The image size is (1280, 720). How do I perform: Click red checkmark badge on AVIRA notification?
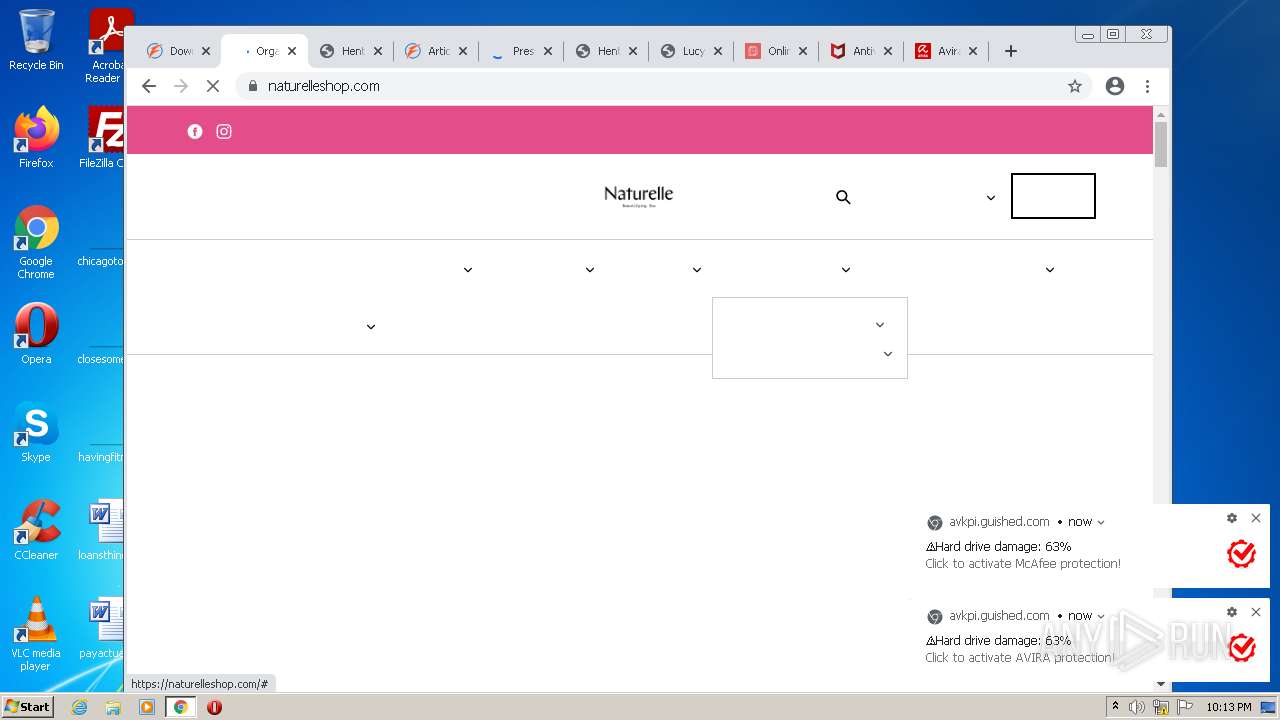point(1241,648)
